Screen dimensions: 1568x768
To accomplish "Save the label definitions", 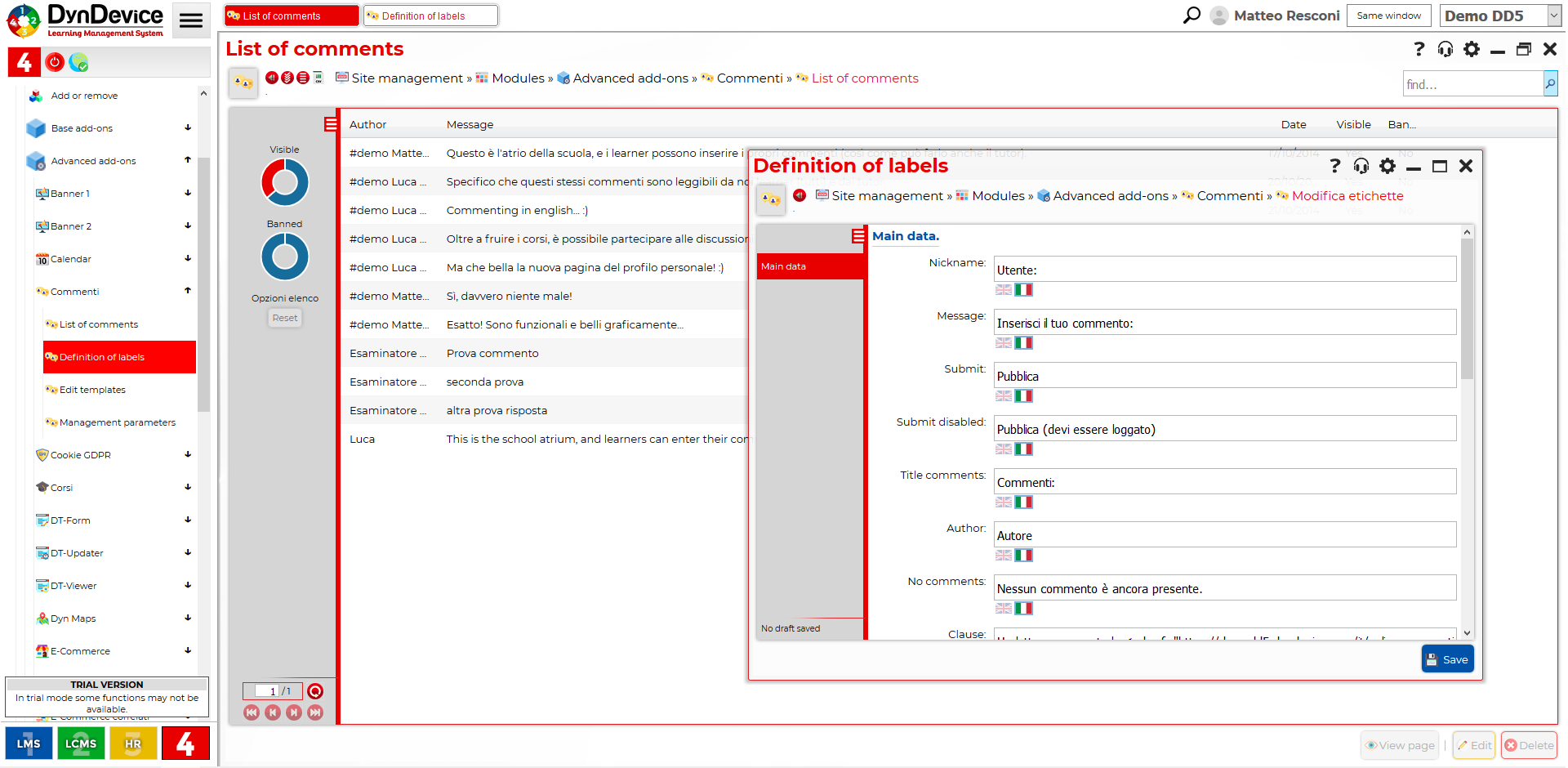I will [1447, 659].
